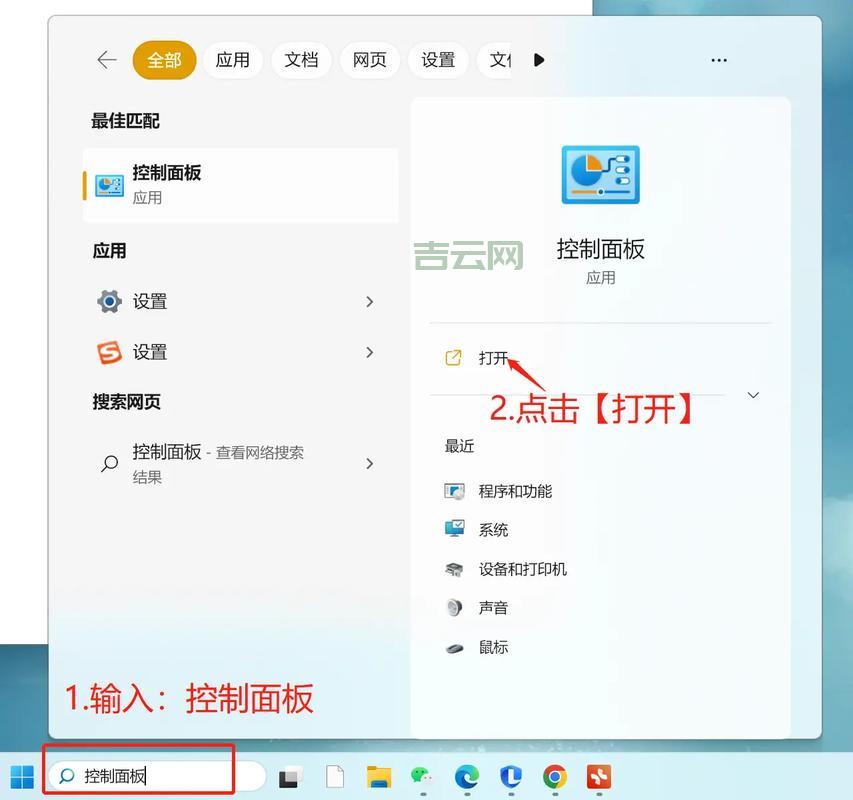Expand the 控制面板 web search result
The width and height of the screenshot is (853, 800).
(x=369, y=463)
